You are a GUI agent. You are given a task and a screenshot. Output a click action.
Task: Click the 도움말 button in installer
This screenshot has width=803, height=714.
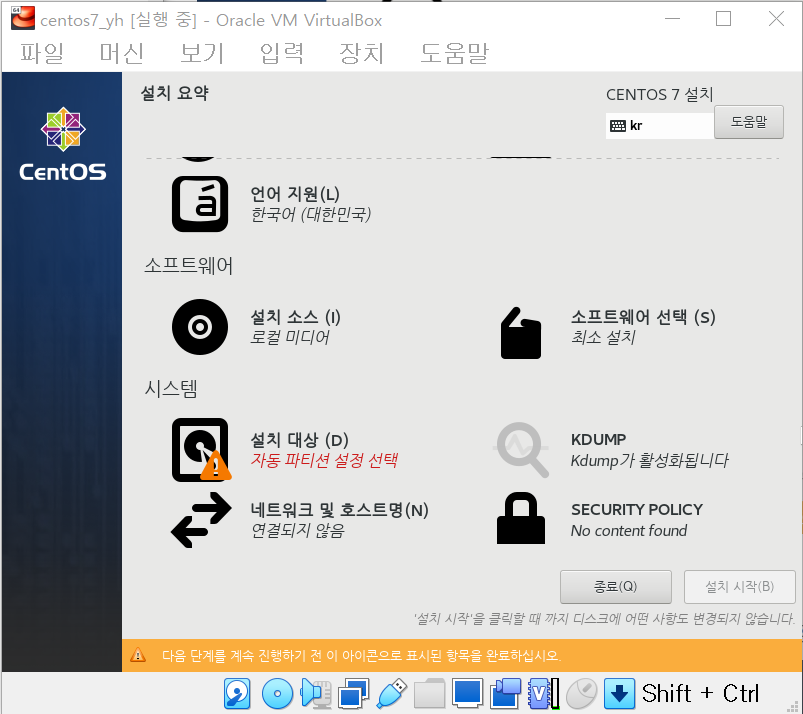tap(748, 122)
